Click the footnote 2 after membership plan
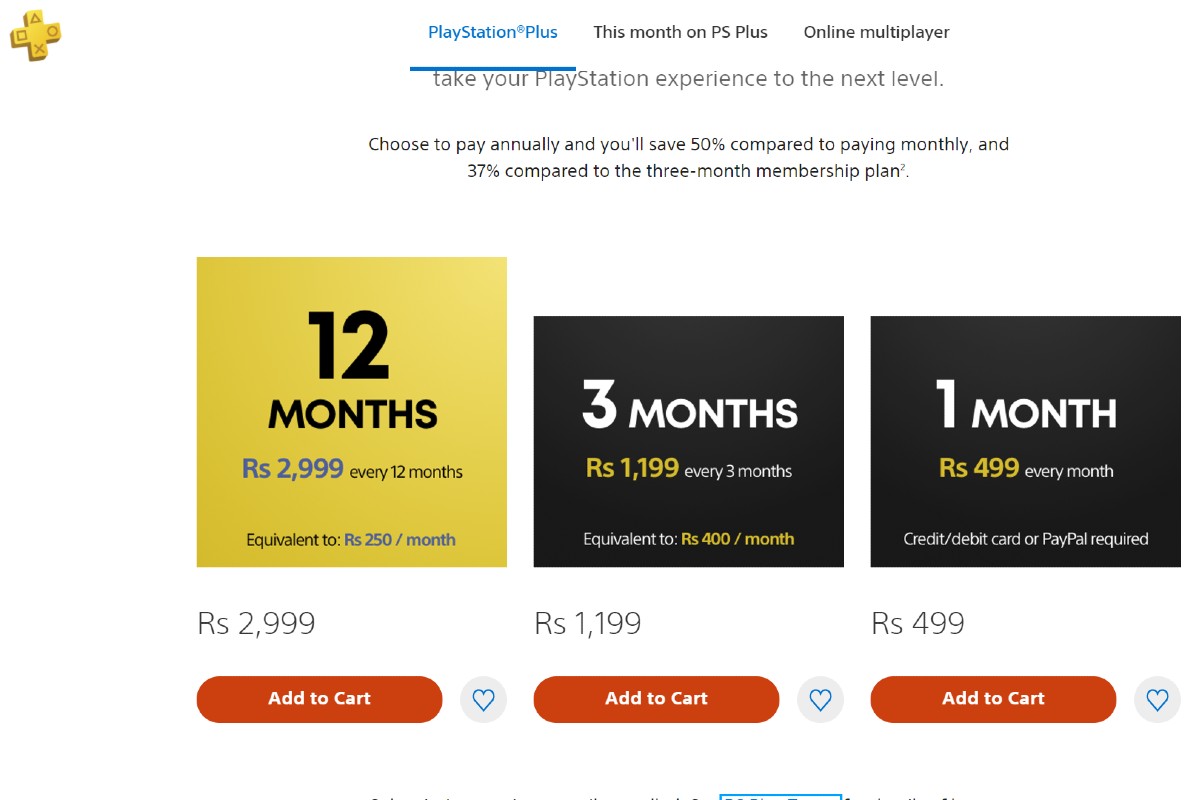Viewport: 1200px width, 800px height. [x=904, y=167]
